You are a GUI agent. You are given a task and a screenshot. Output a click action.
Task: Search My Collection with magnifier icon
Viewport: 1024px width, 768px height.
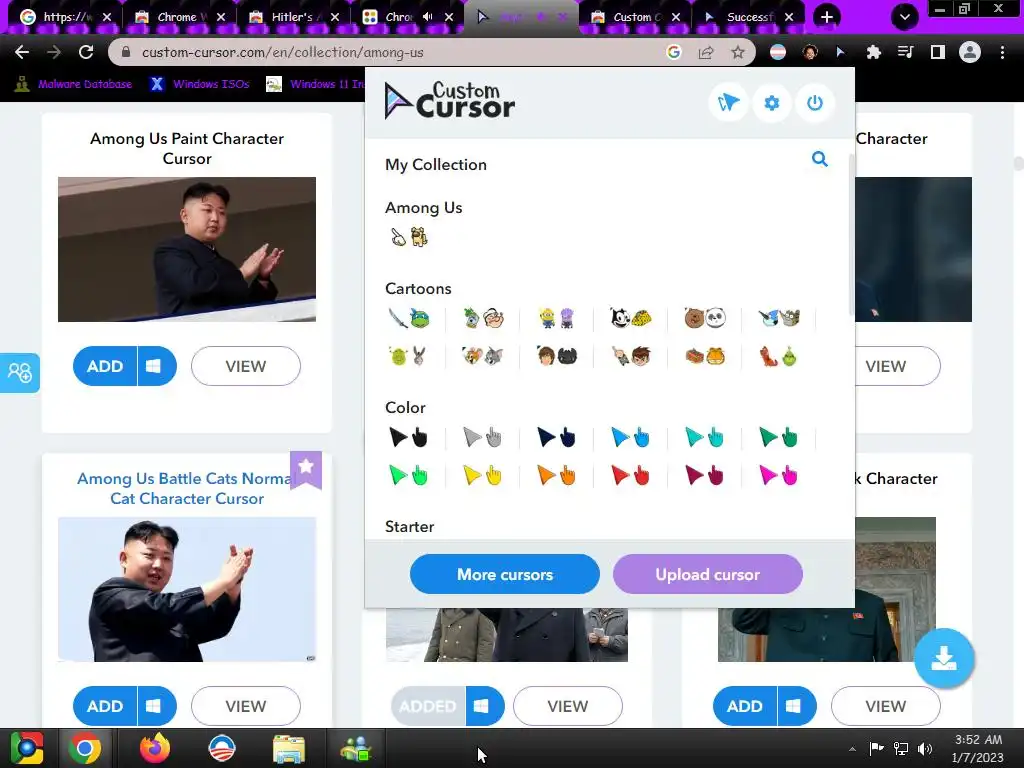[x=820, y=159]
